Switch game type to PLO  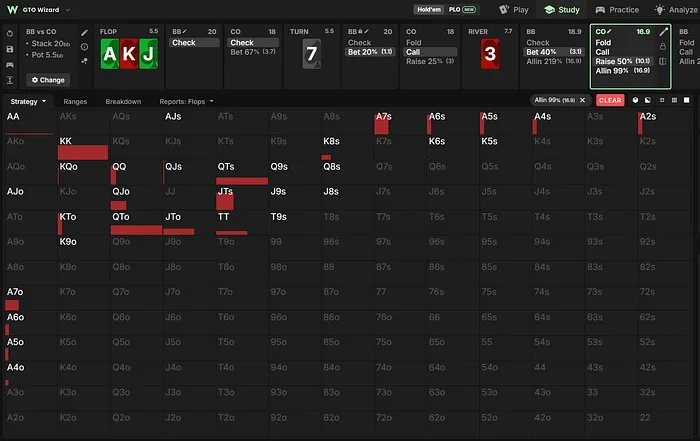[x=462, y=9]
